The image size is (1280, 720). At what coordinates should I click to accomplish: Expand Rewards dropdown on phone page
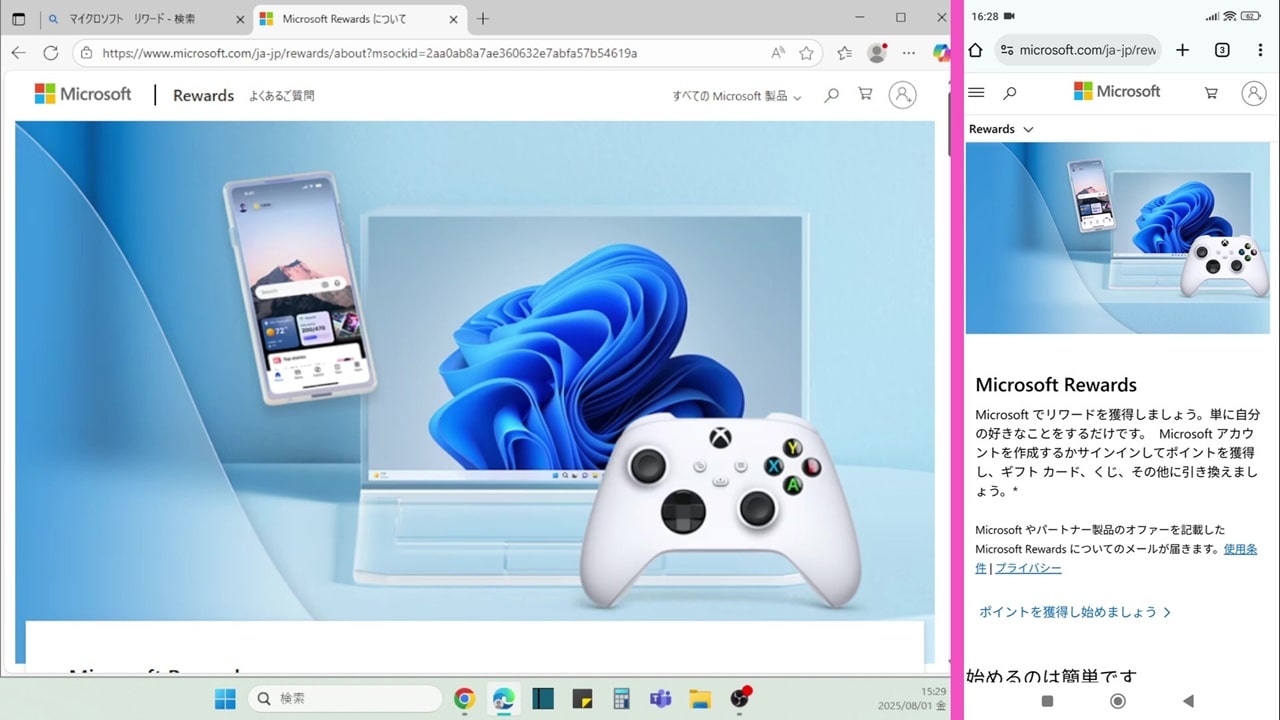tap(1001, 129)
